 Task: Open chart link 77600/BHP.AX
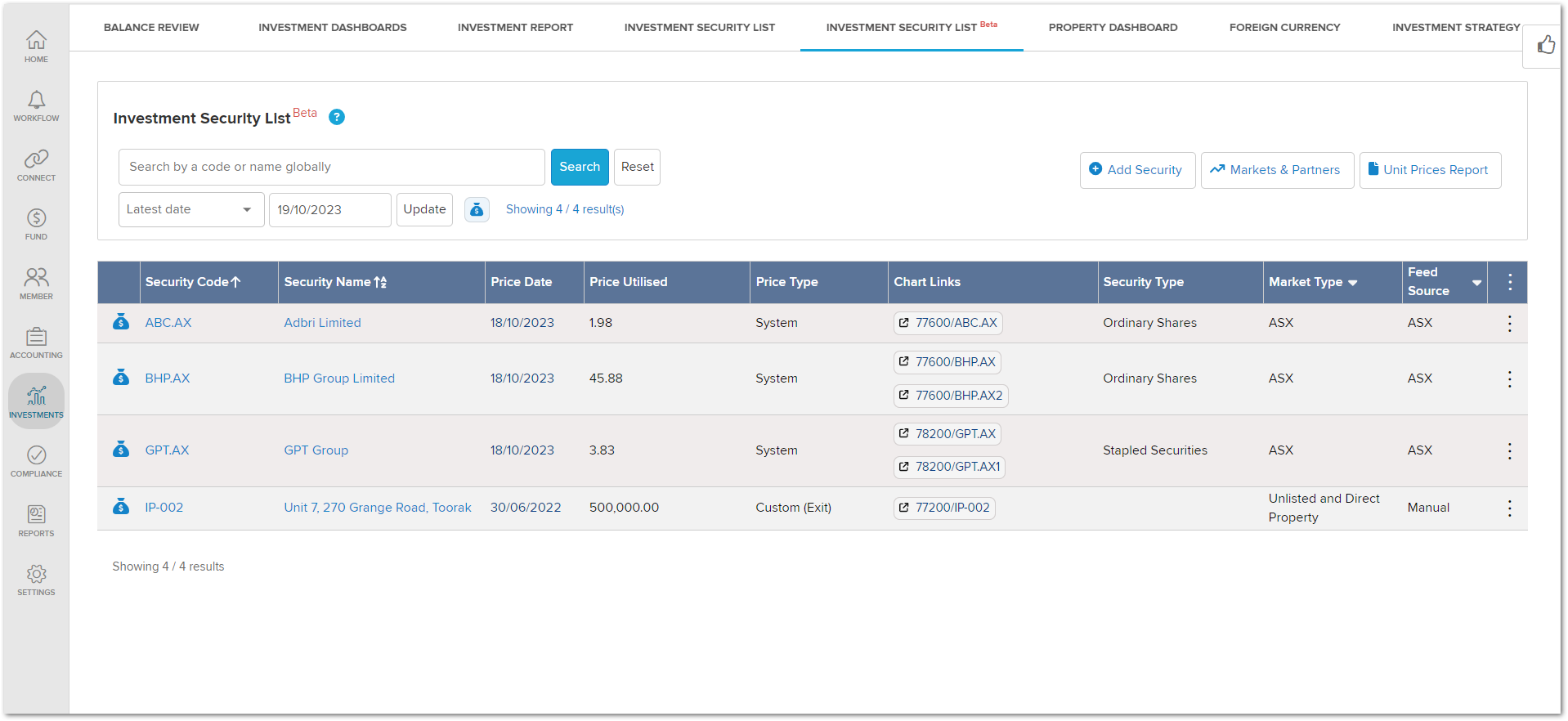(x=948, y=362)
